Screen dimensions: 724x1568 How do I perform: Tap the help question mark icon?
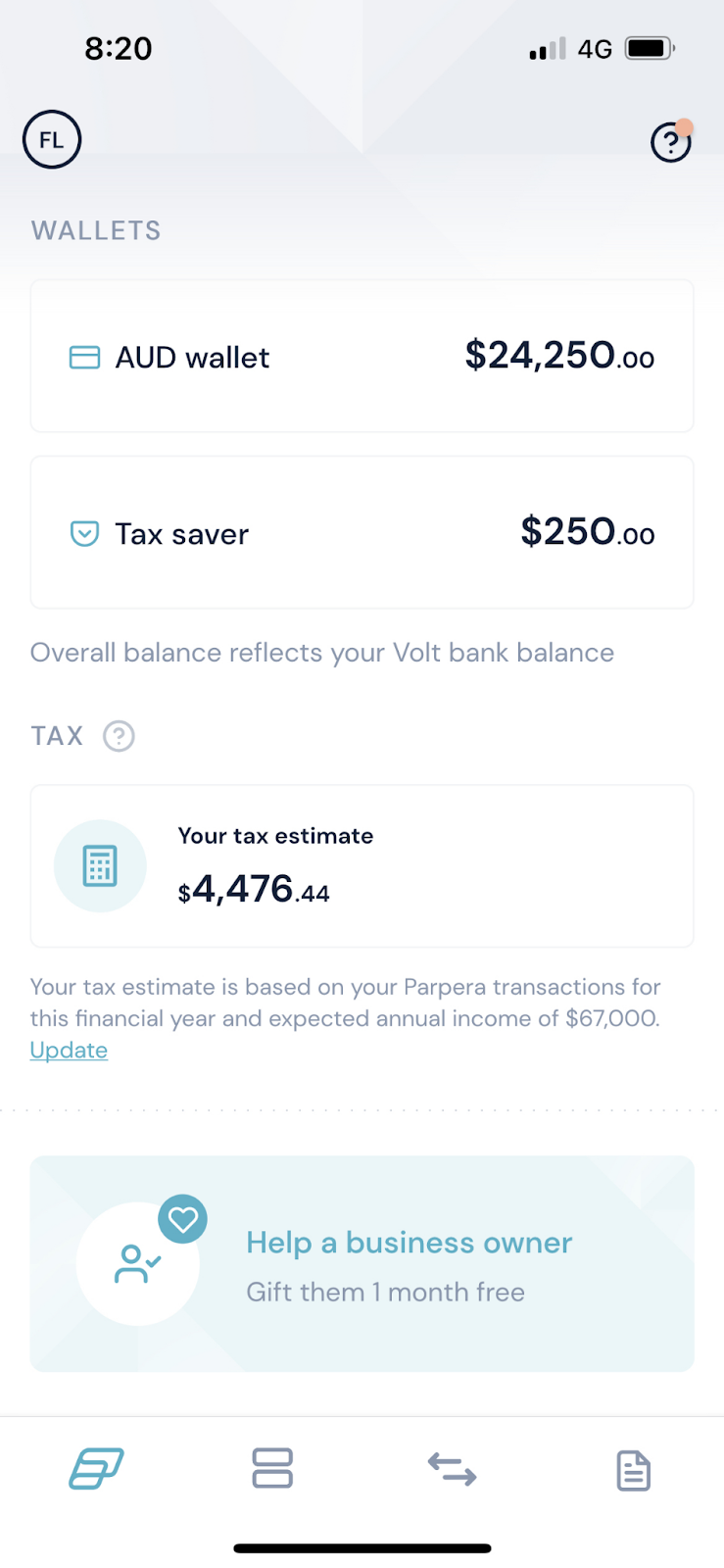(x=671, y=143)
